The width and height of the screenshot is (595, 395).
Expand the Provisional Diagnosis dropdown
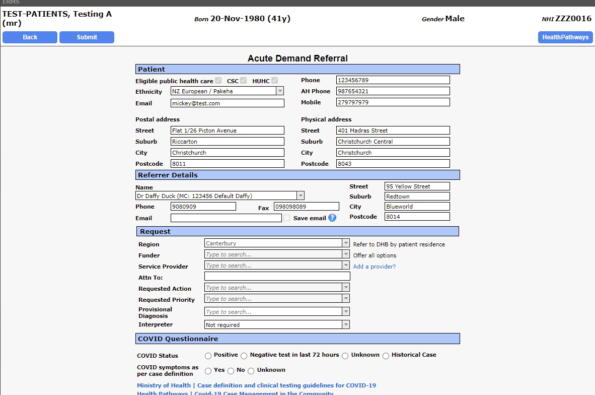point(345,312)
